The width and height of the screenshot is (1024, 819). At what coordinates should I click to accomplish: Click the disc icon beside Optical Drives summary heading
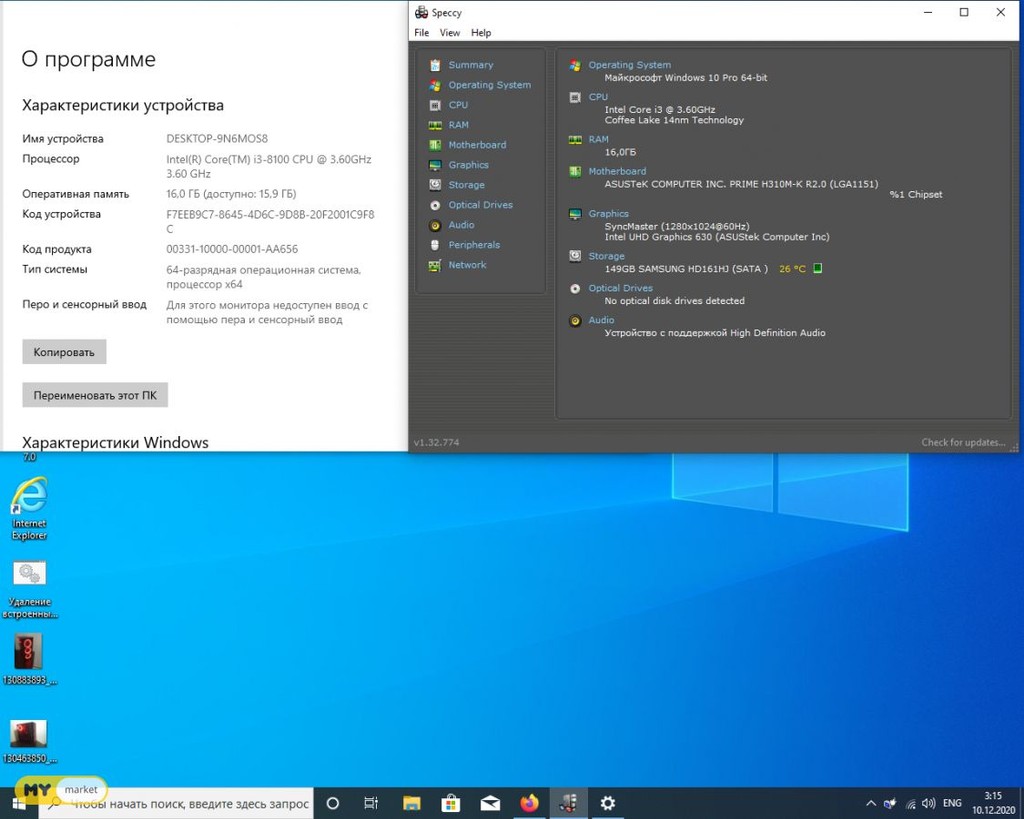click(575, 289)
